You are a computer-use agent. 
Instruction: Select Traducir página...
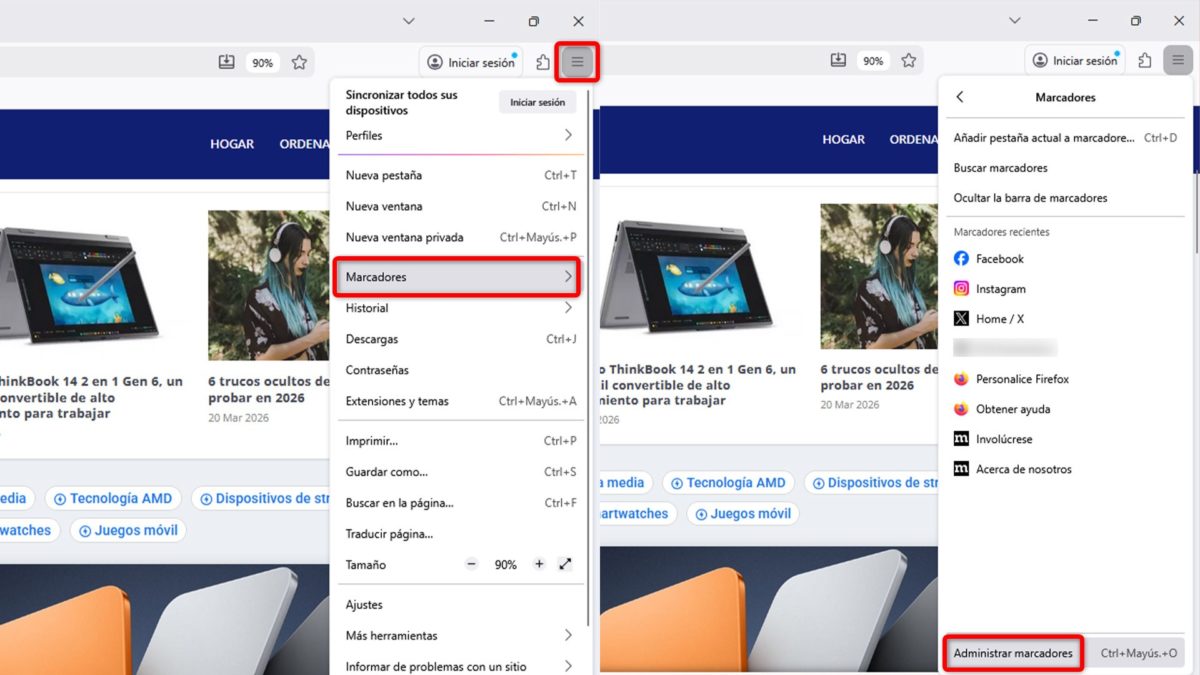click(460, 533)
